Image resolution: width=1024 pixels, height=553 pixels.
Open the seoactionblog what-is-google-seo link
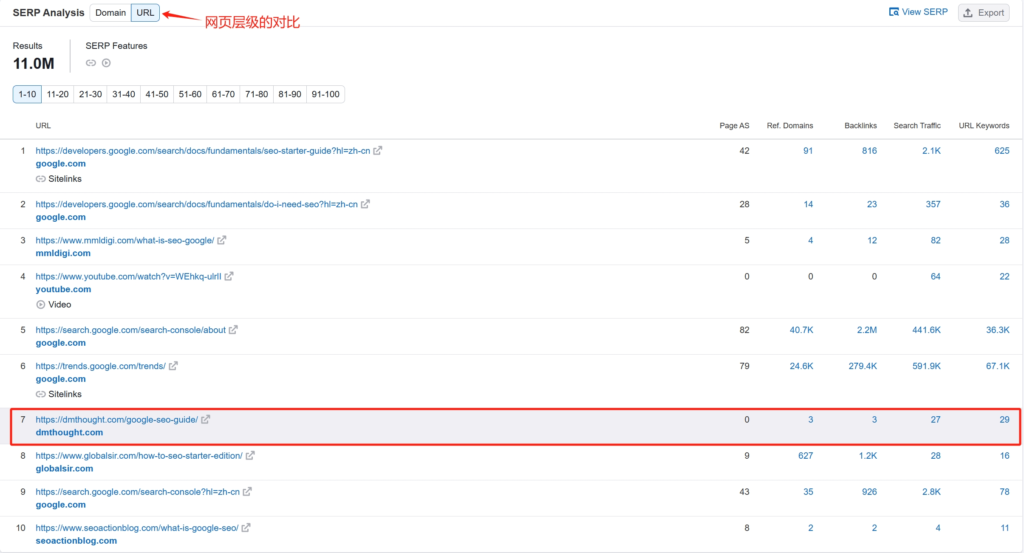(136, 528)
